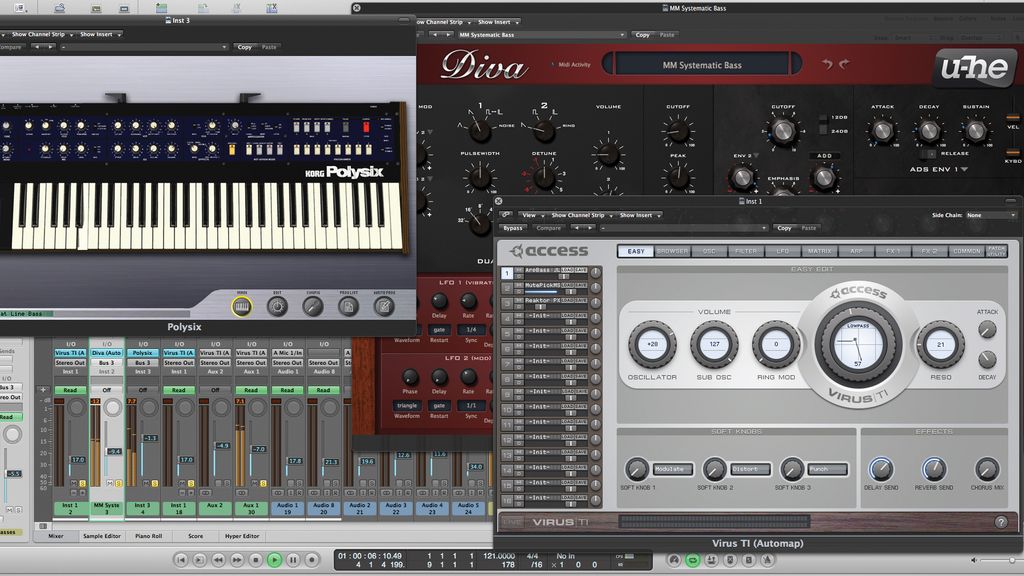Toggle Bypass on the Virus TI plugin

(511, 229)
